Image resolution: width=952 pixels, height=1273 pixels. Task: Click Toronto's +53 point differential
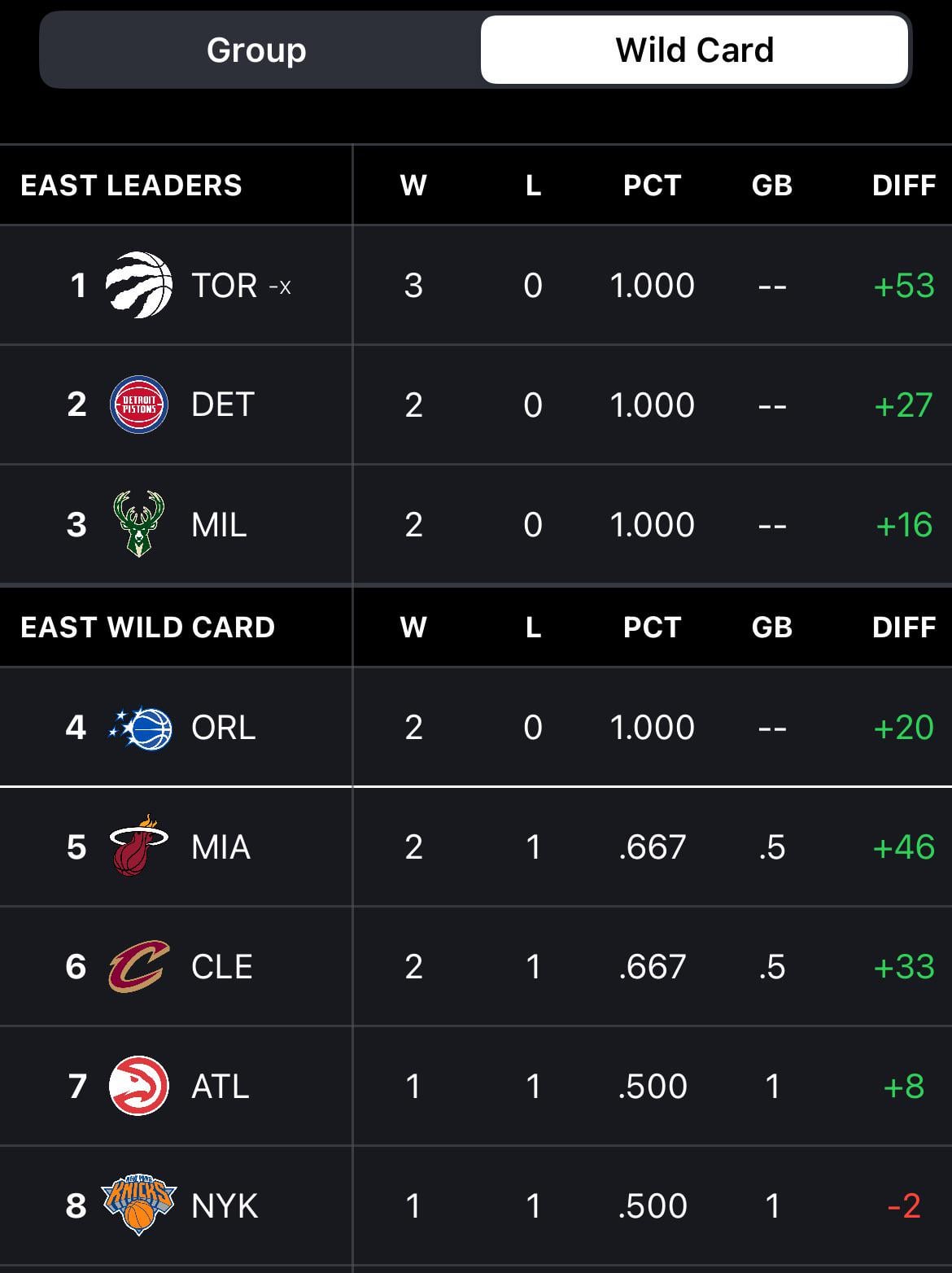[903, 286]
